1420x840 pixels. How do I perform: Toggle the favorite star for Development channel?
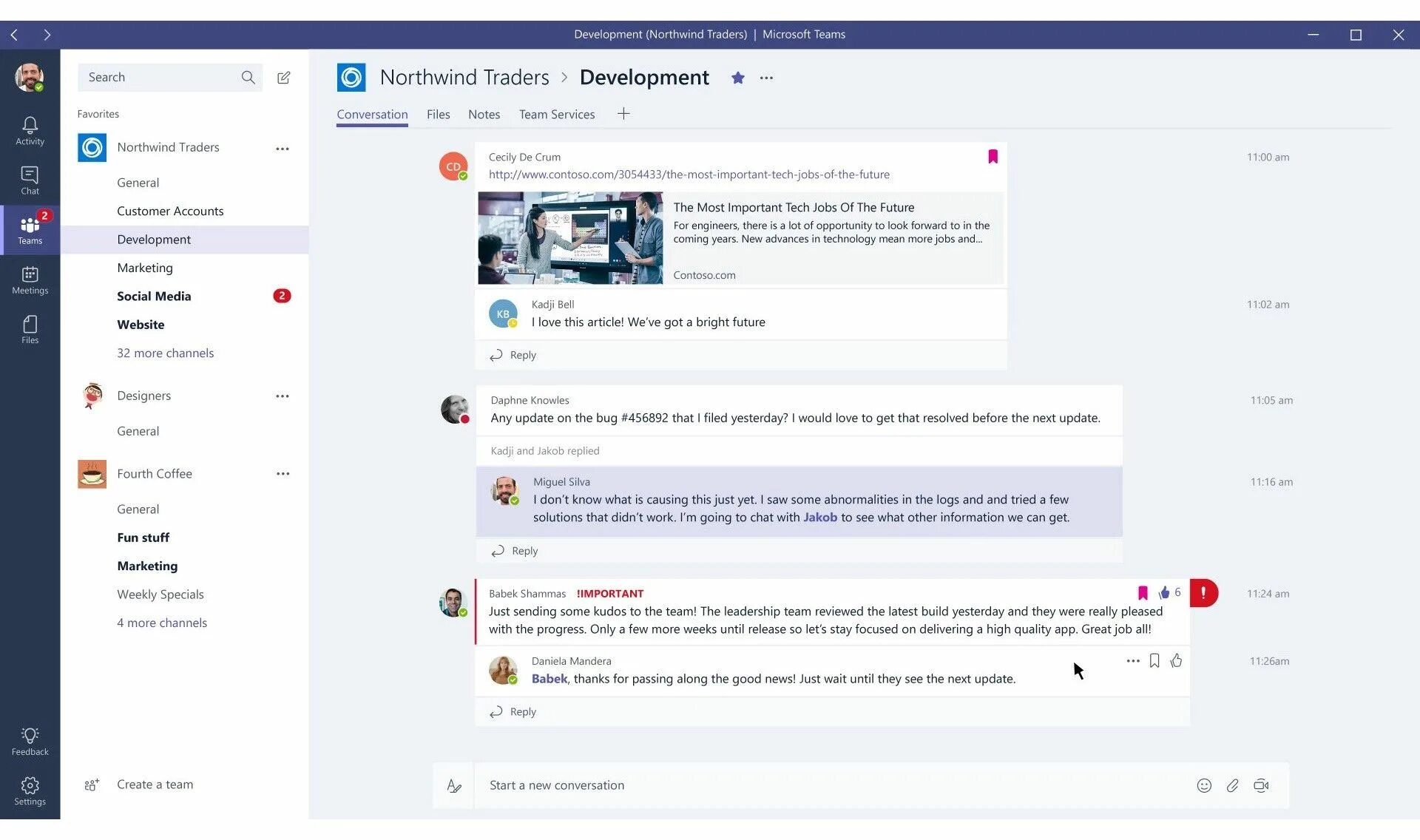coord(737,78)
